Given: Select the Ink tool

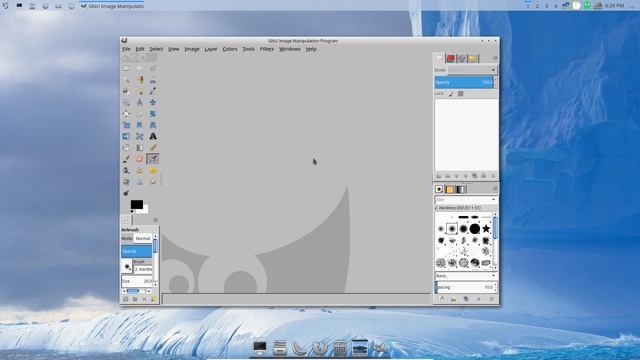Looking at the screenshot, I should tap(127, 171).
